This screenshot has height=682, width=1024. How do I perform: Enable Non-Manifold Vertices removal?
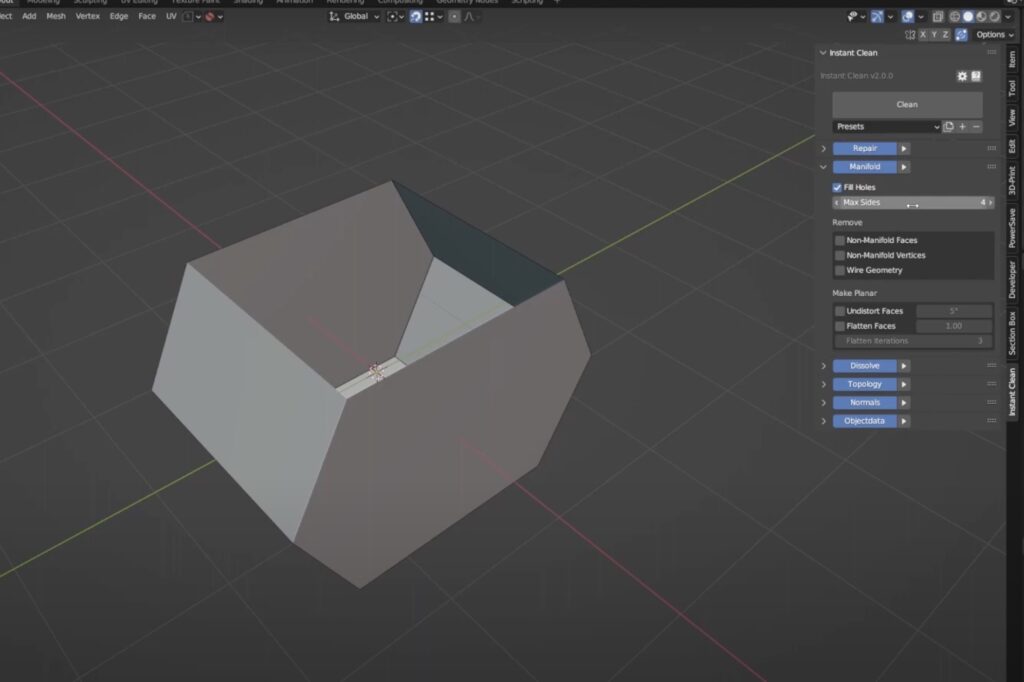[x=840, y=255]
